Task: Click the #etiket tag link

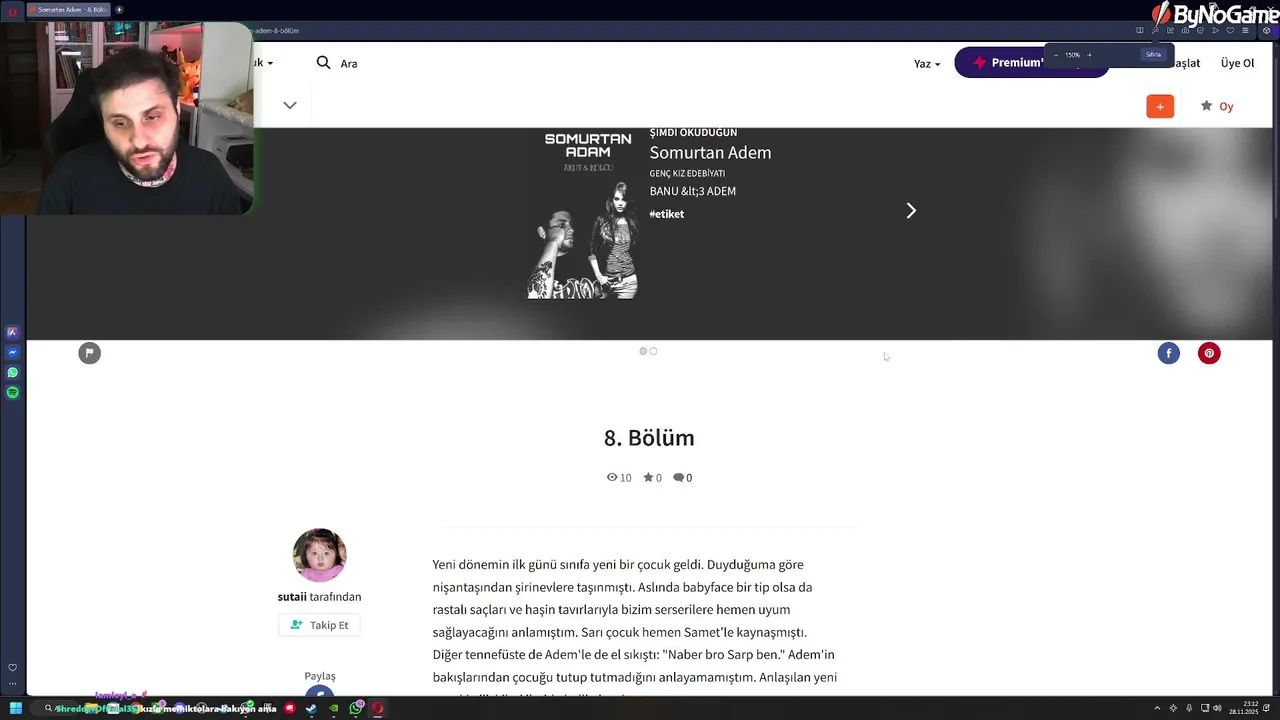Action: coord(667,214)
